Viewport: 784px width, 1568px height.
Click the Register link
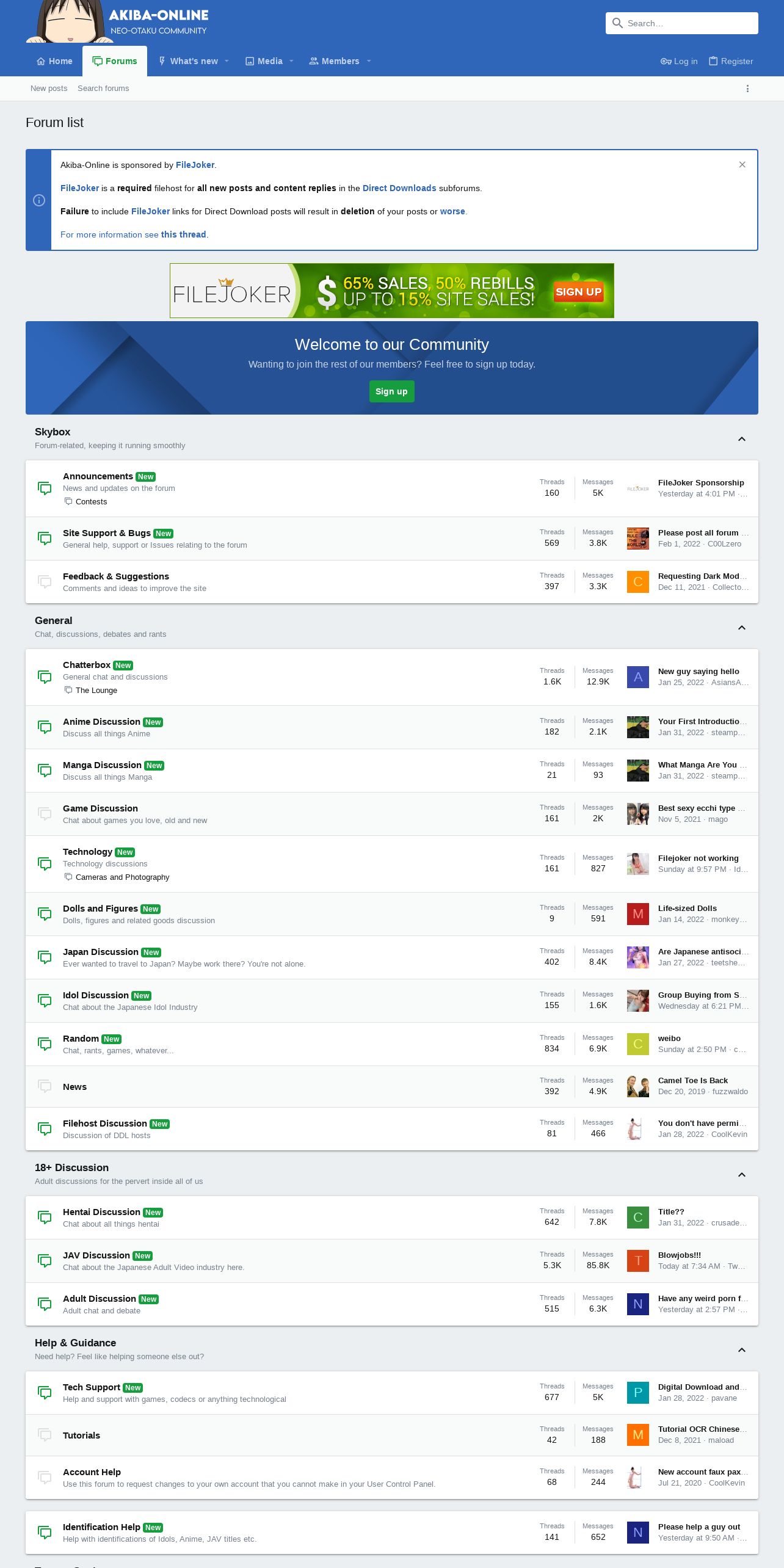(731, 61)
